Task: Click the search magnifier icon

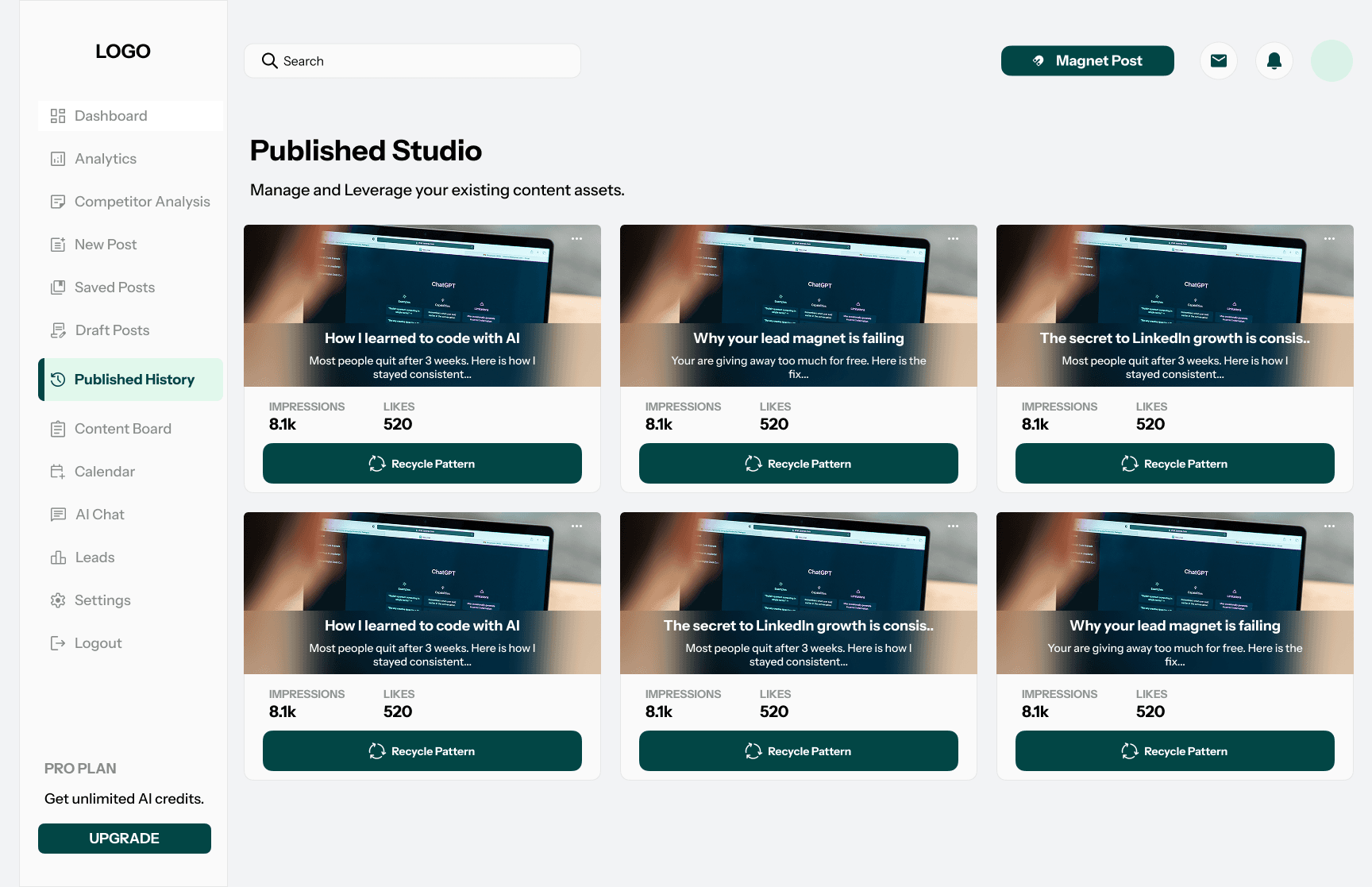Action: click(270, 61)
